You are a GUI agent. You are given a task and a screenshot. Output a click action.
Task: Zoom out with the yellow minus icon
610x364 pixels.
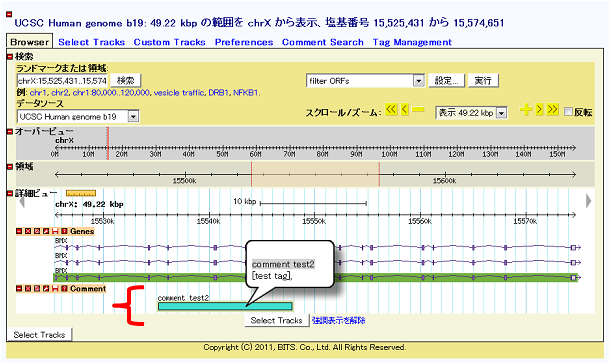click(x=418, y=110)
